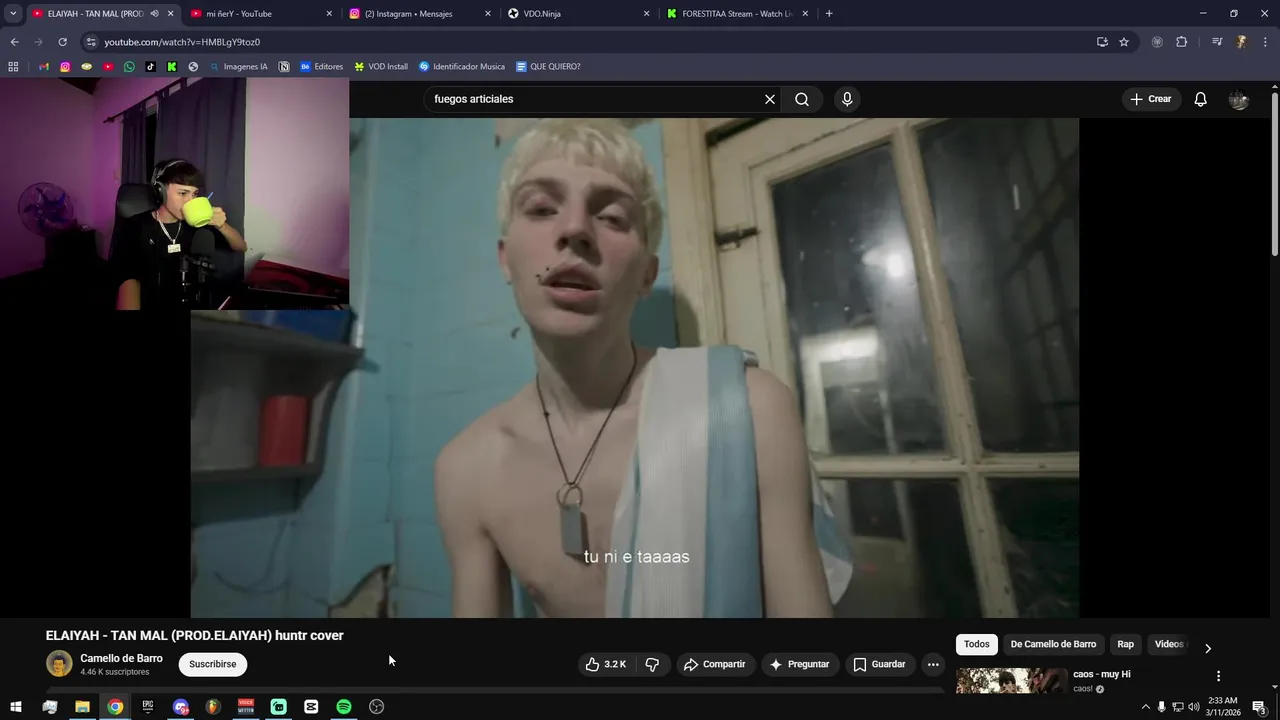Open YouTube bookmark icon in bookmarks bar
The height and width of the screenshot is (720, 1280).
108,67
